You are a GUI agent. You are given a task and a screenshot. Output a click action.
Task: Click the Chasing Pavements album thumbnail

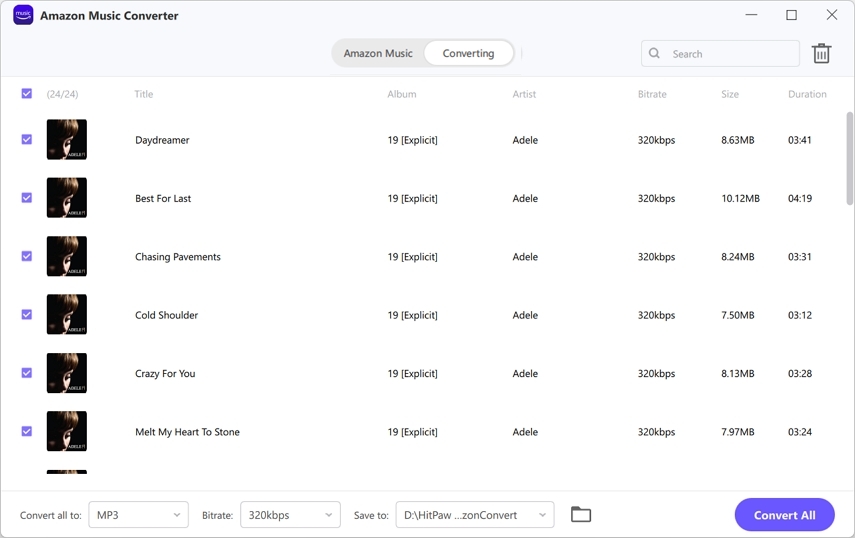tap(67, 256)
